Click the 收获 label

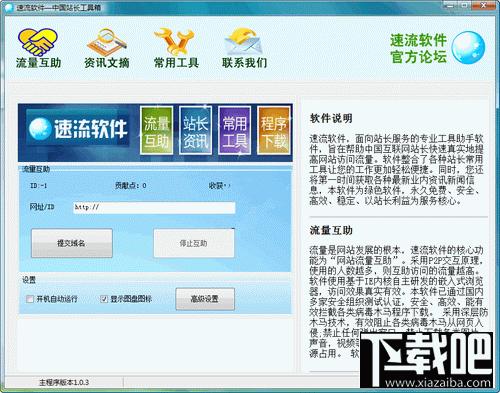(219, 186)
